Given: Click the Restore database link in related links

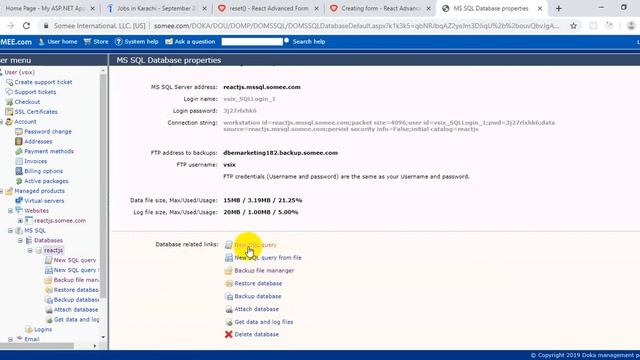Looking at the screenshot, I should [x=258, y=283].
